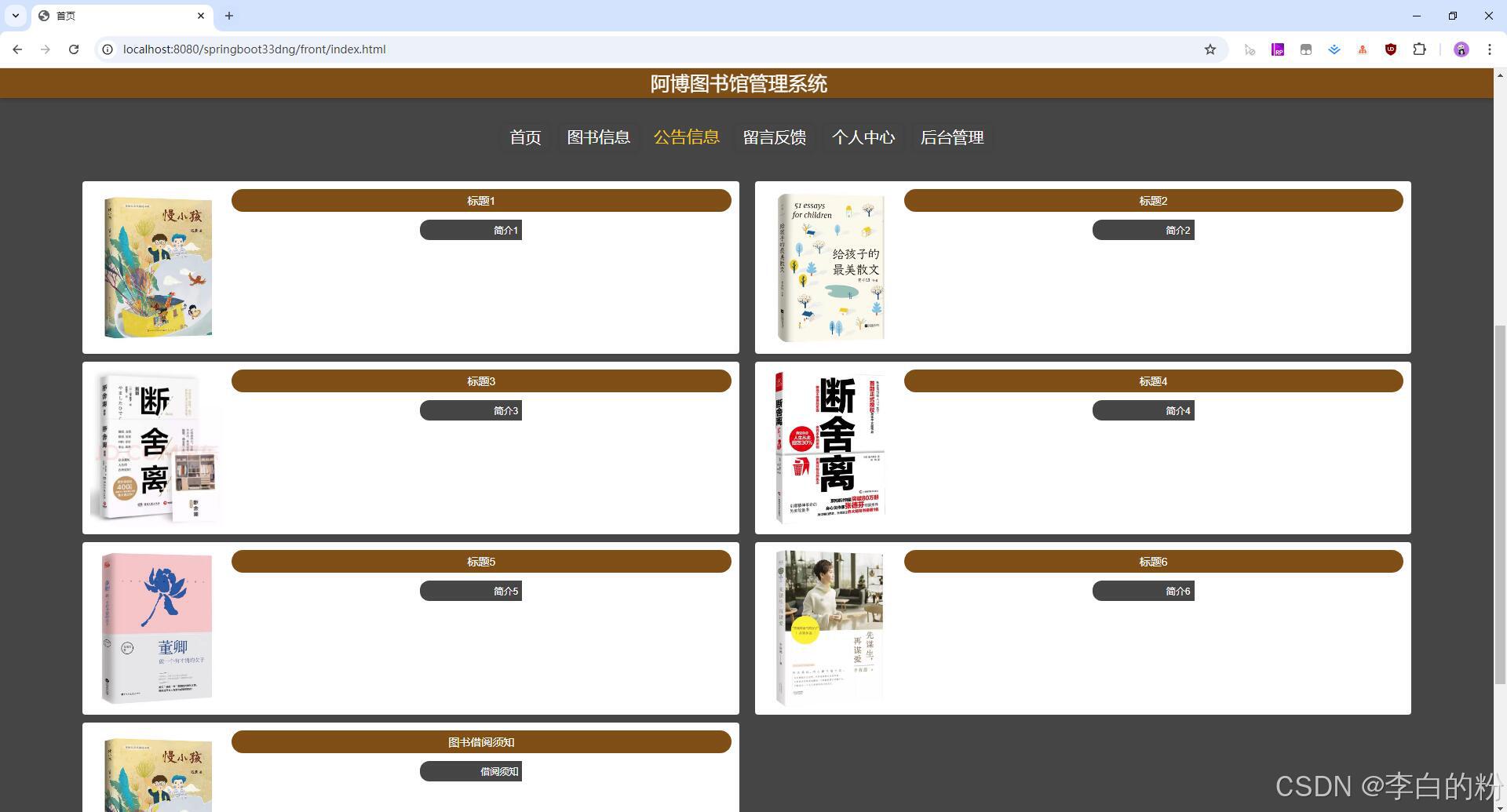Expand the tab search dropdown

tap(16, 16)
